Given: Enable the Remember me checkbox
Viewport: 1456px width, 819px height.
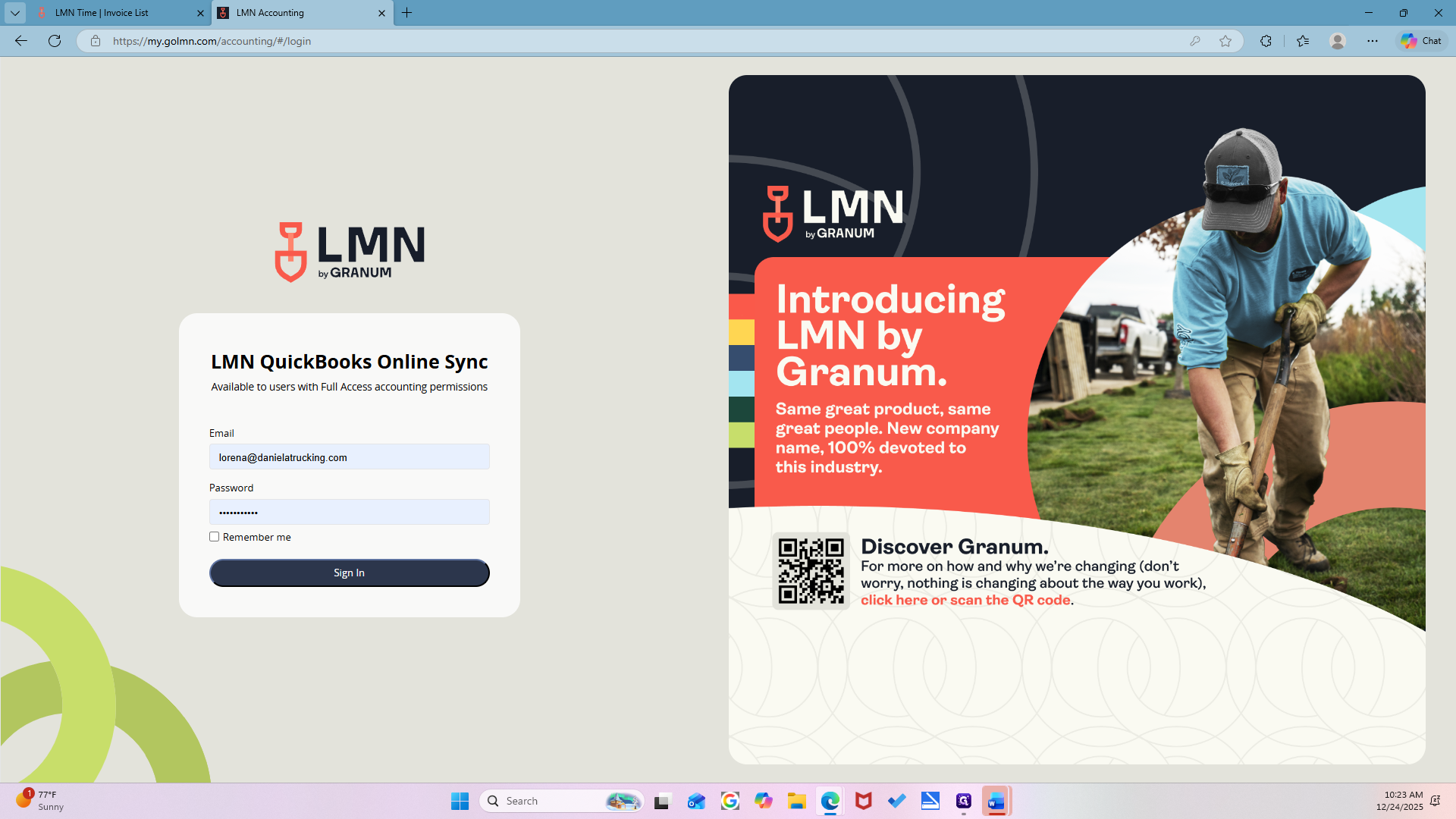Looking at the screenshot, I should pos(215,537).
